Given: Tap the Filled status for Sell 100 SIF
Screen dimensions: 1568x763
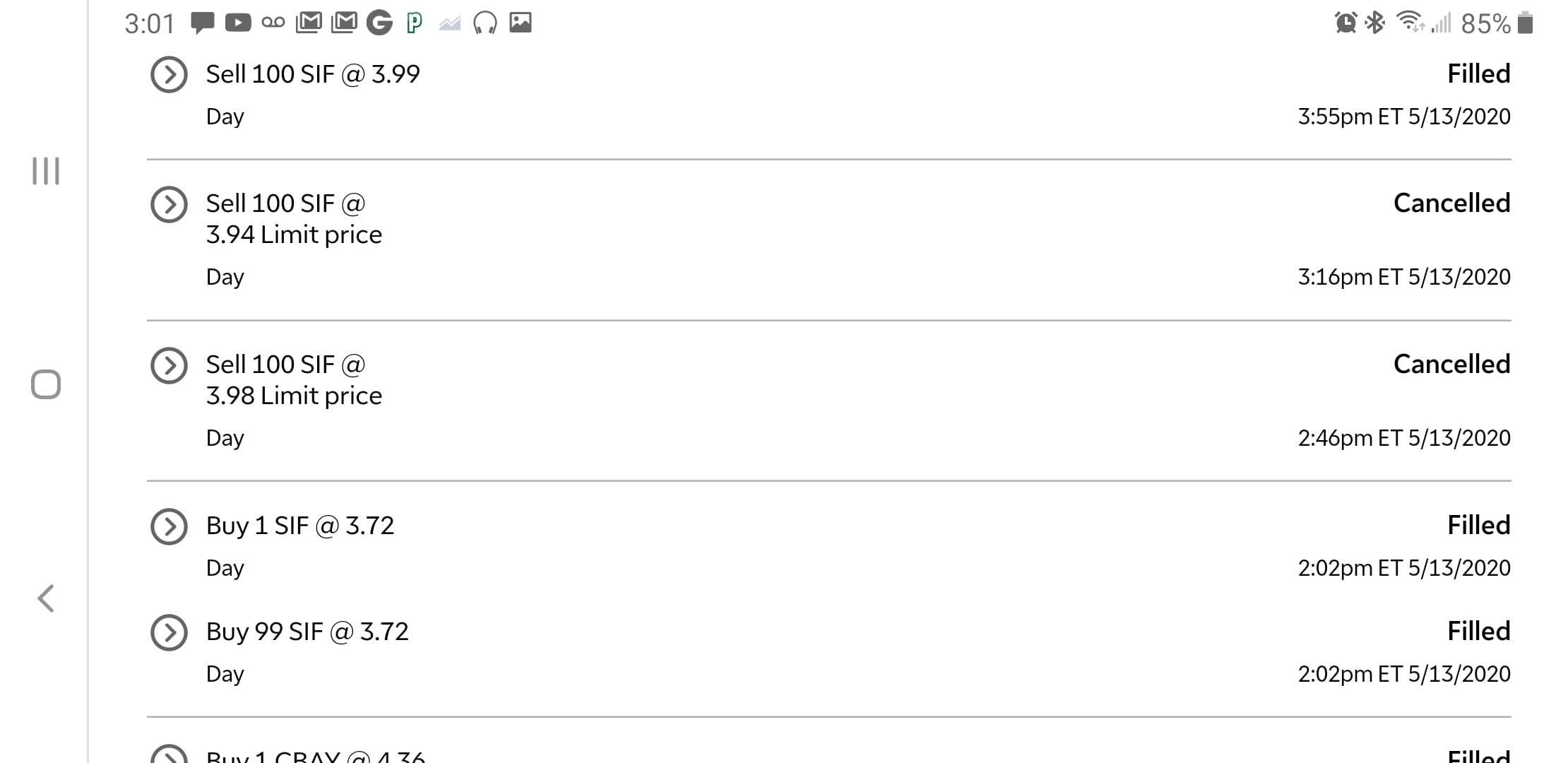Looking at the screenshot, I should (x=1478, y=74).
